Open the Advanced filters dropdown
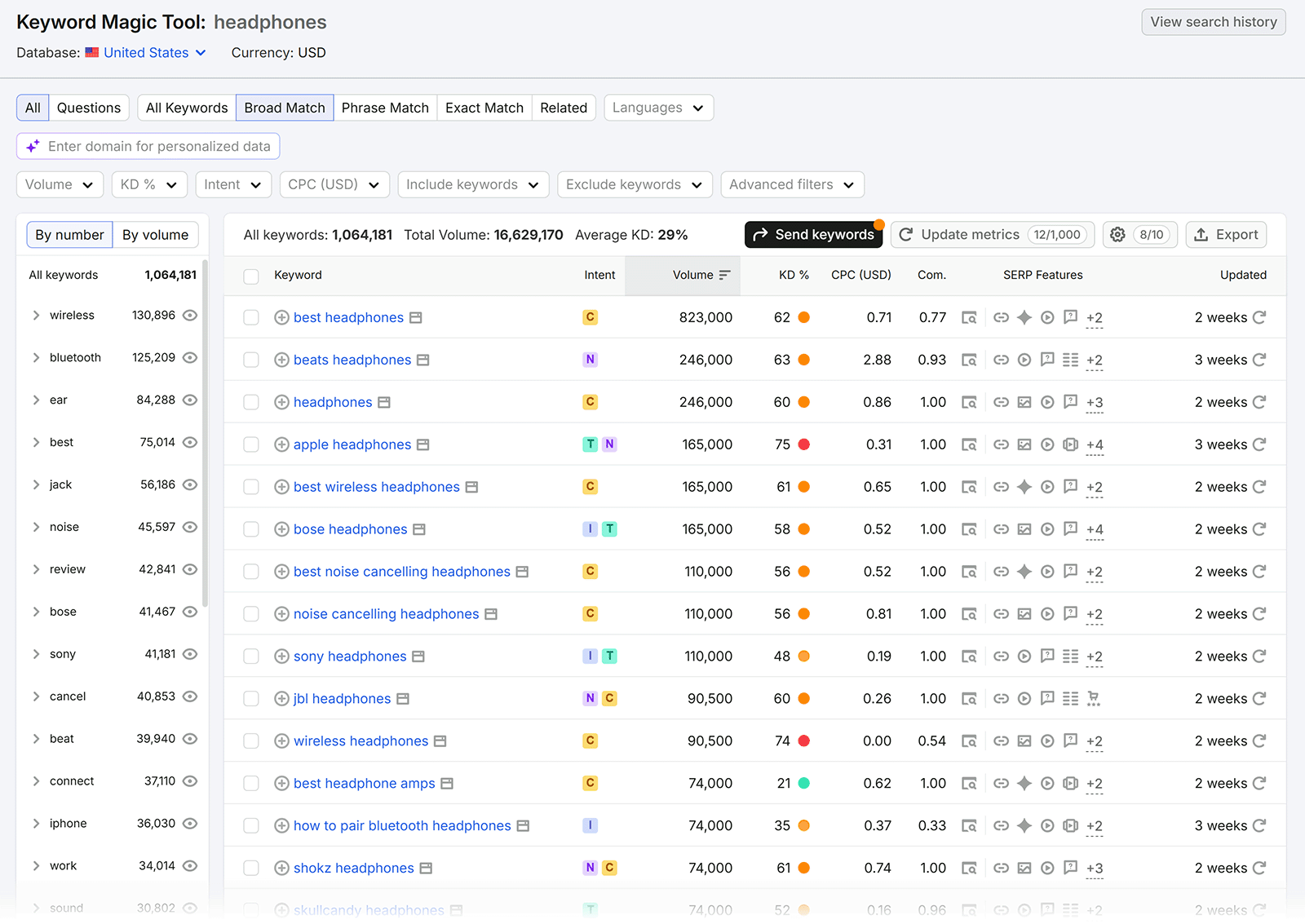This screenshot has width=1305, height=924. (792, 184)
